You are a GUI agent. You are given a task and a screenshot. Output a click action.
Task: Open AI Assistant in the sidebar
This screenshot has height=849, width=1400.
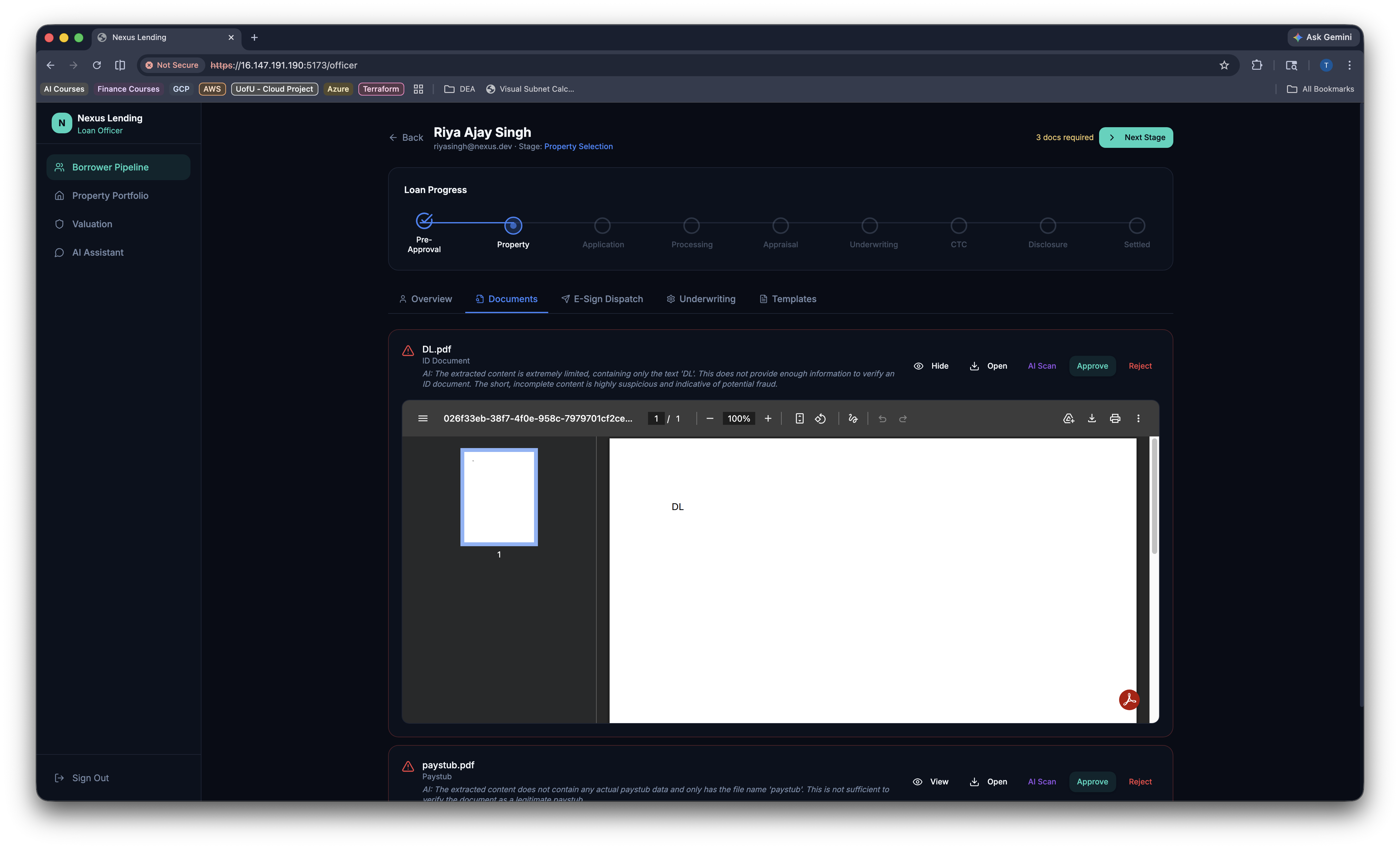click(x=98, y=252)
